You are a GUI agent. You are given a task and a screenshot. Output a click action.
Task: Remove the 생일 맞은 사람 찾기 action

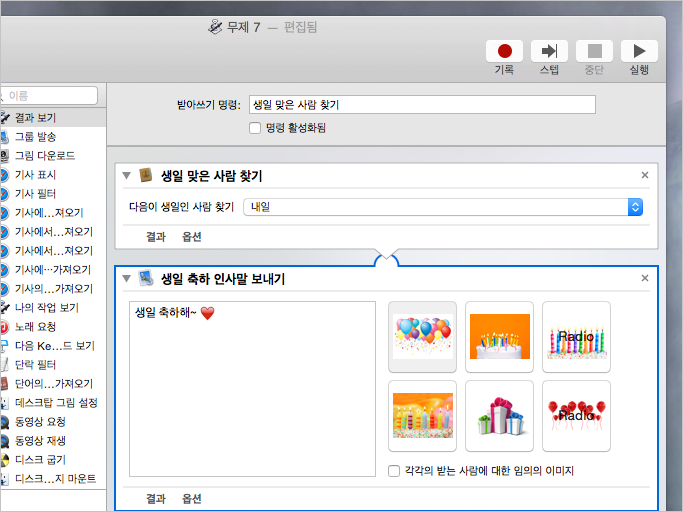[x=645, y=175]
